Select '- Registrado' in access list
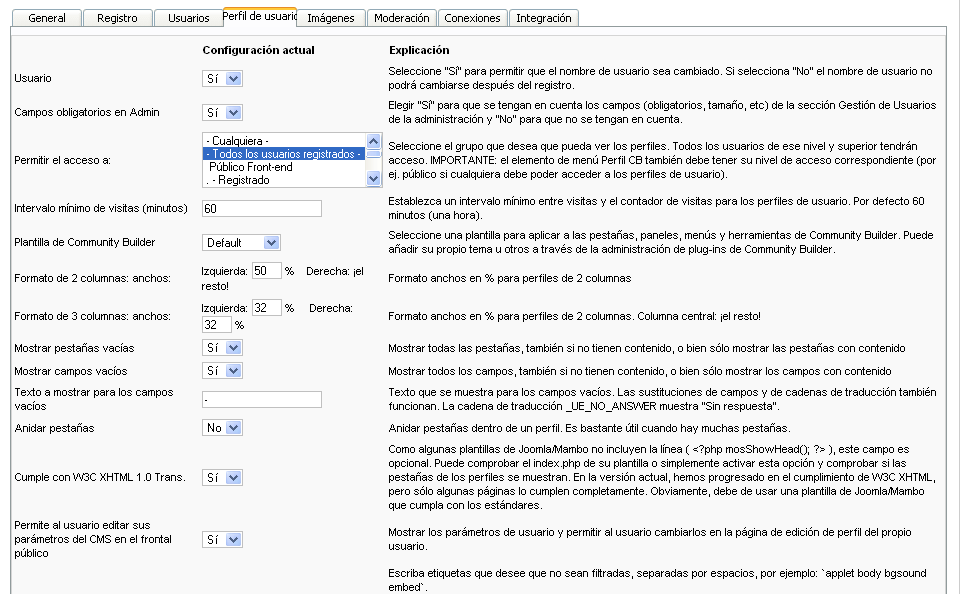 (285, 179)
